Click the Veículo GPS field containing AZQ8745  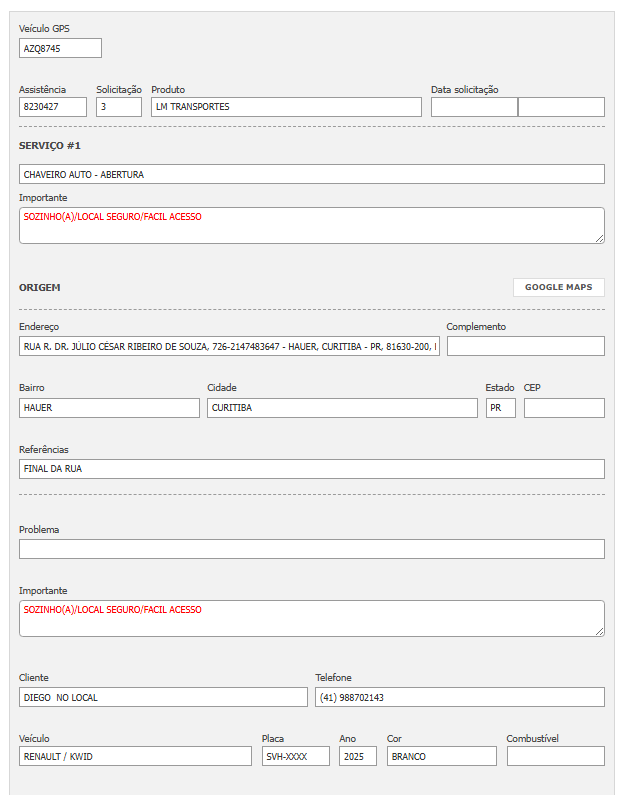[60, 48]
